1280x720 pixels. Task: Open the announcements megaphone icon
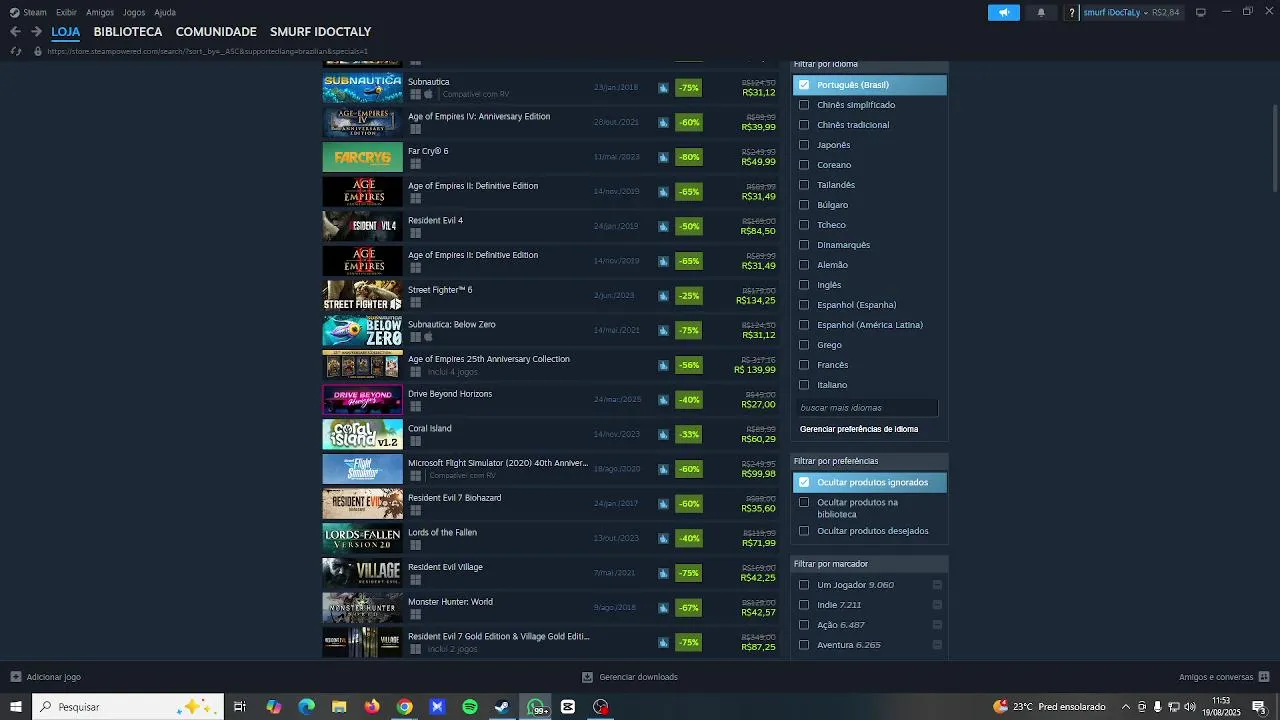click(1003, 12)
